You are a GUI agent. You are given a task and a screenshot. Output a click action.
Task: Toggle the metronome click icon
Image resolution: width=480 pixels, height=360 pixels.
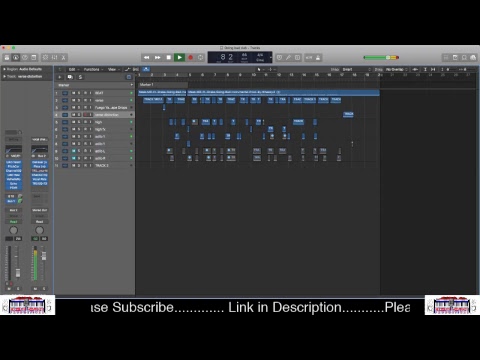point(318,58)
